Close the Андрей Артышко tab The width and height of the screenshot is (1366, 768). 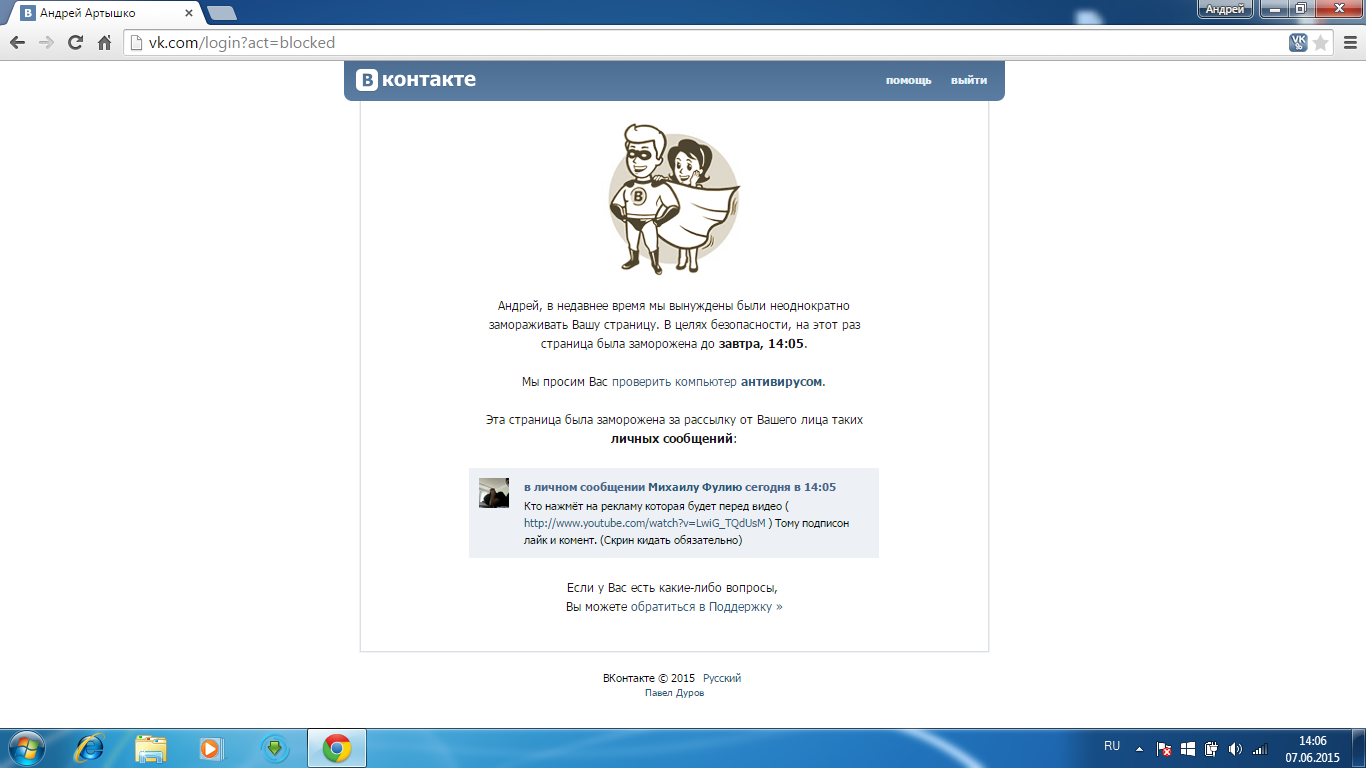[189, 14]
